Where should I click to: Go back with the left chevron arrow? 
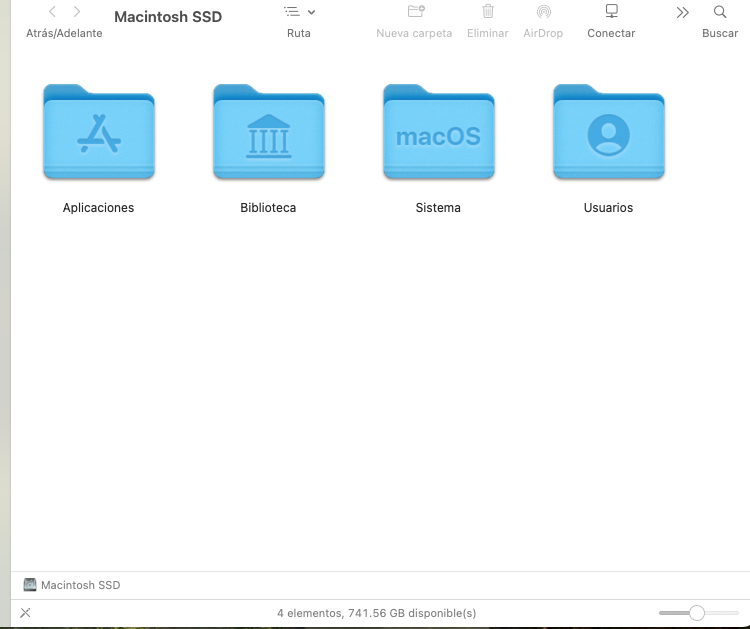[x=53, y=11]
